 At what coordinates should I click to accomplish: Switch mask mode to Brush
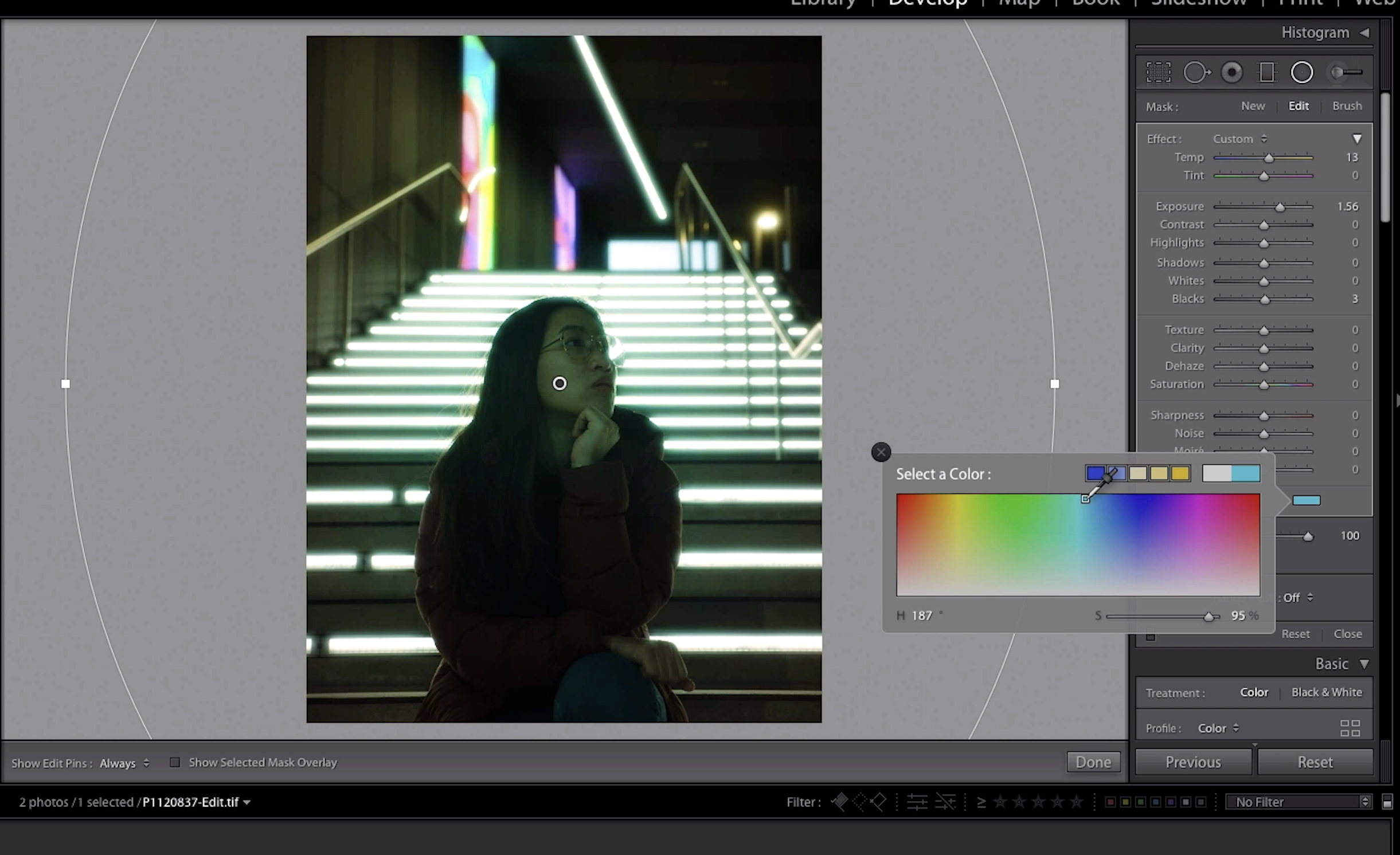pyautogui.click(x=1346, y=106)
